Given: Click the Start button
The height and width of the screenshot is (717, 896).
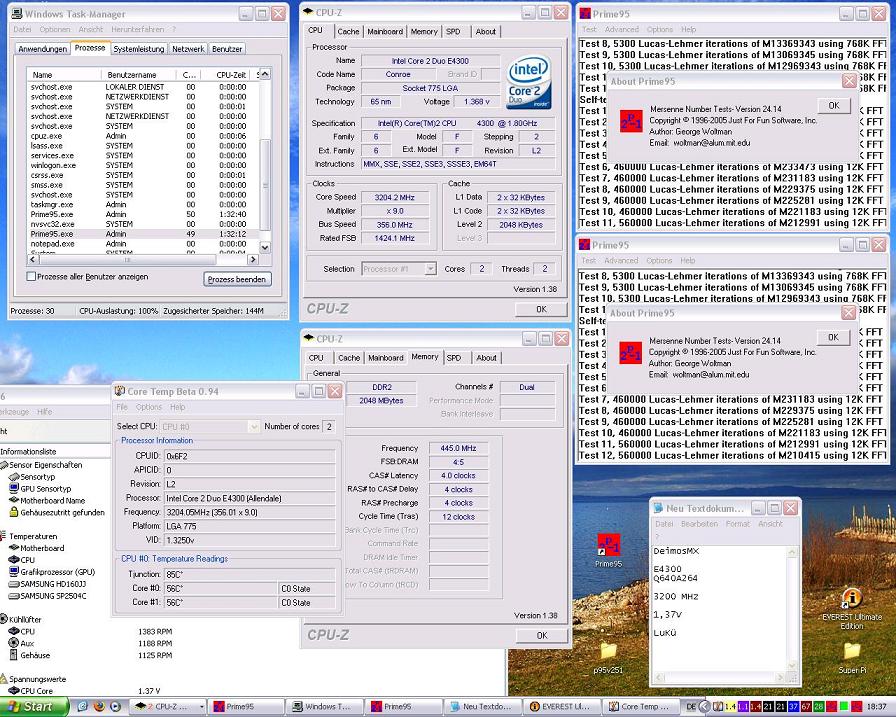Looking at the screenshot, I should click(33, 707).
